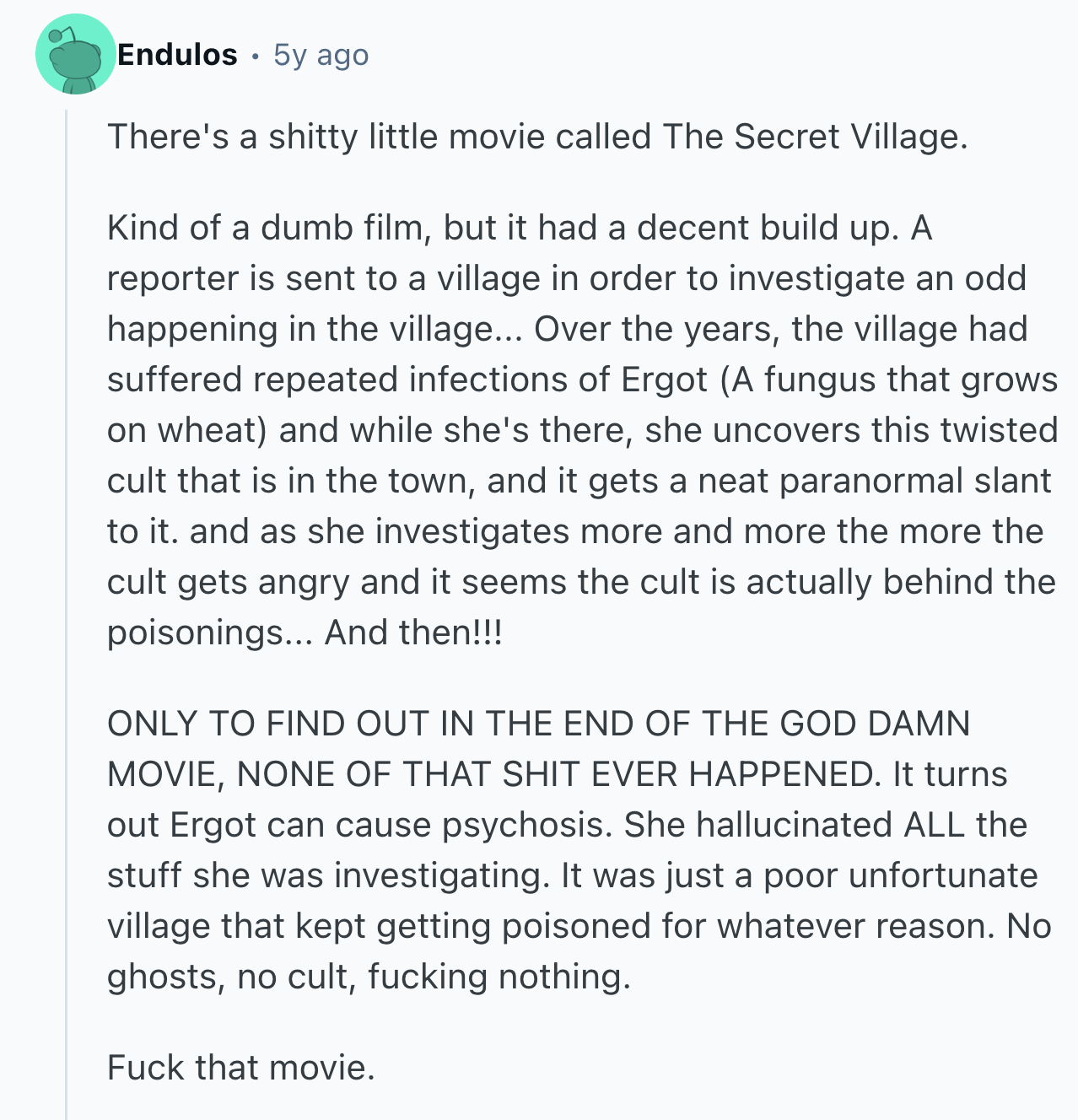Screen dimensions: 1078x1120
Task: Click the sentence mentioning The Secret Village
Action: pyautogui.click(x=537, y=137)
